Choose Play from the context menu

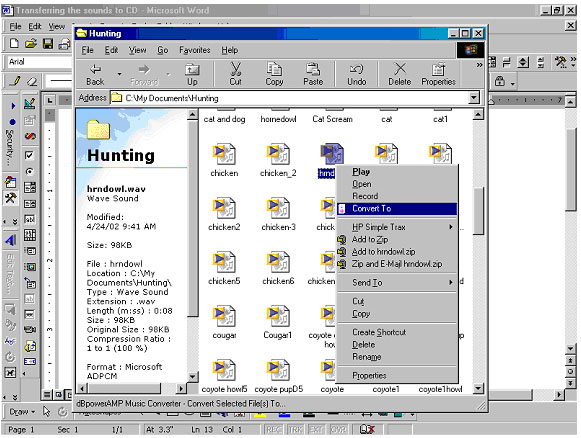397,172
